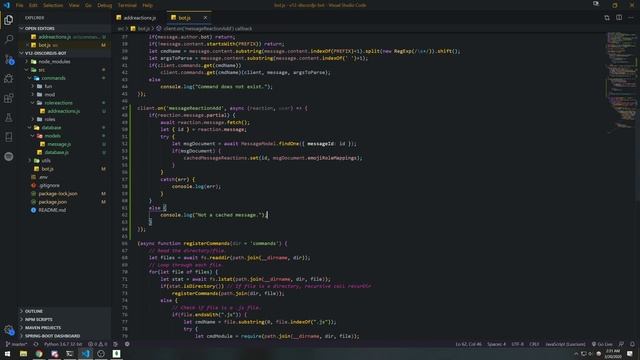This screenshot has height=360, width=640.
Task: Open File Explorer from the taskbar
Action: (23, 353)
